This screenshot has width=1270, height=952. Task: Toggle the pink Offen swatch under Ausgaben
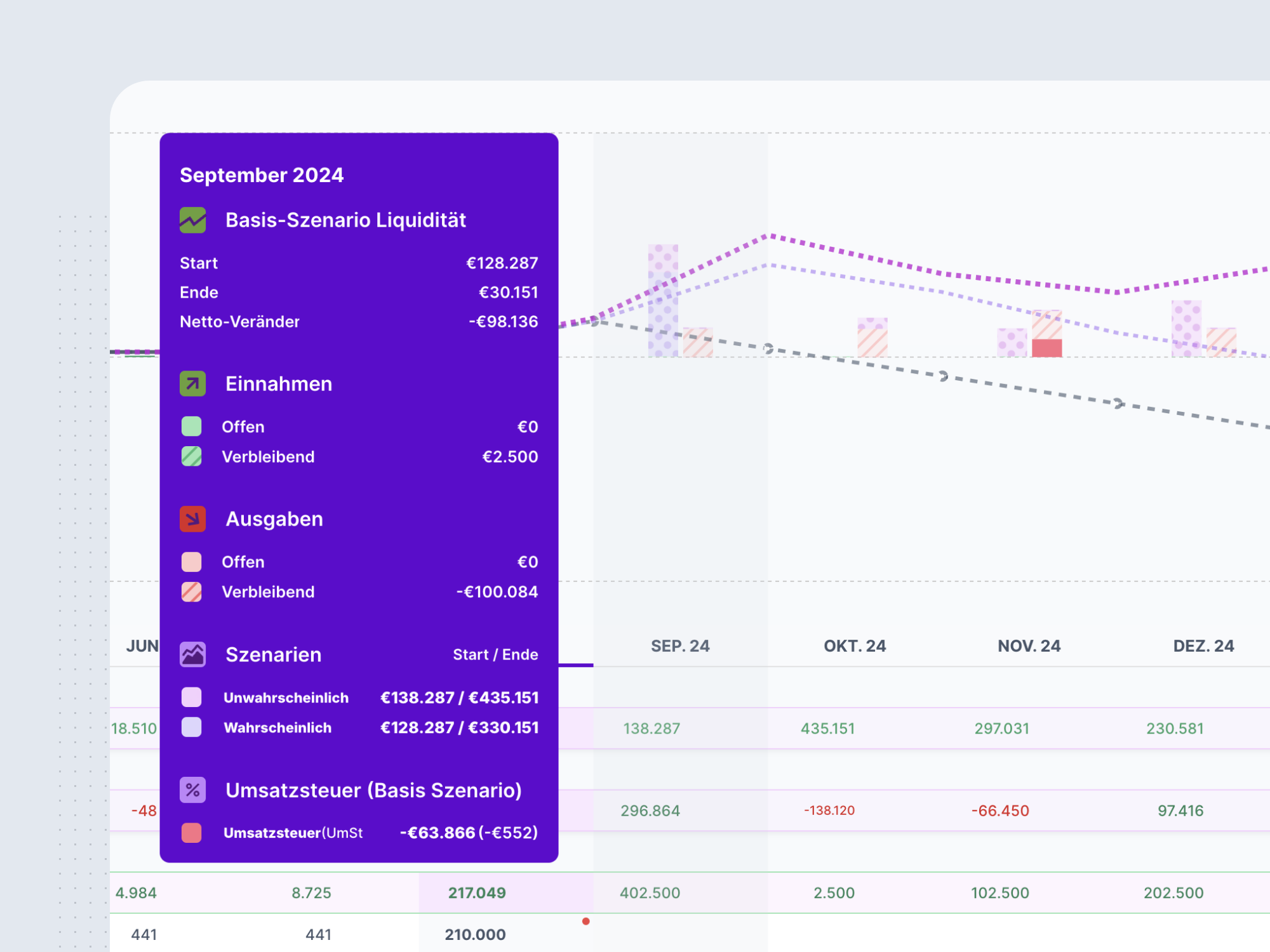click(x=192, y=562)
